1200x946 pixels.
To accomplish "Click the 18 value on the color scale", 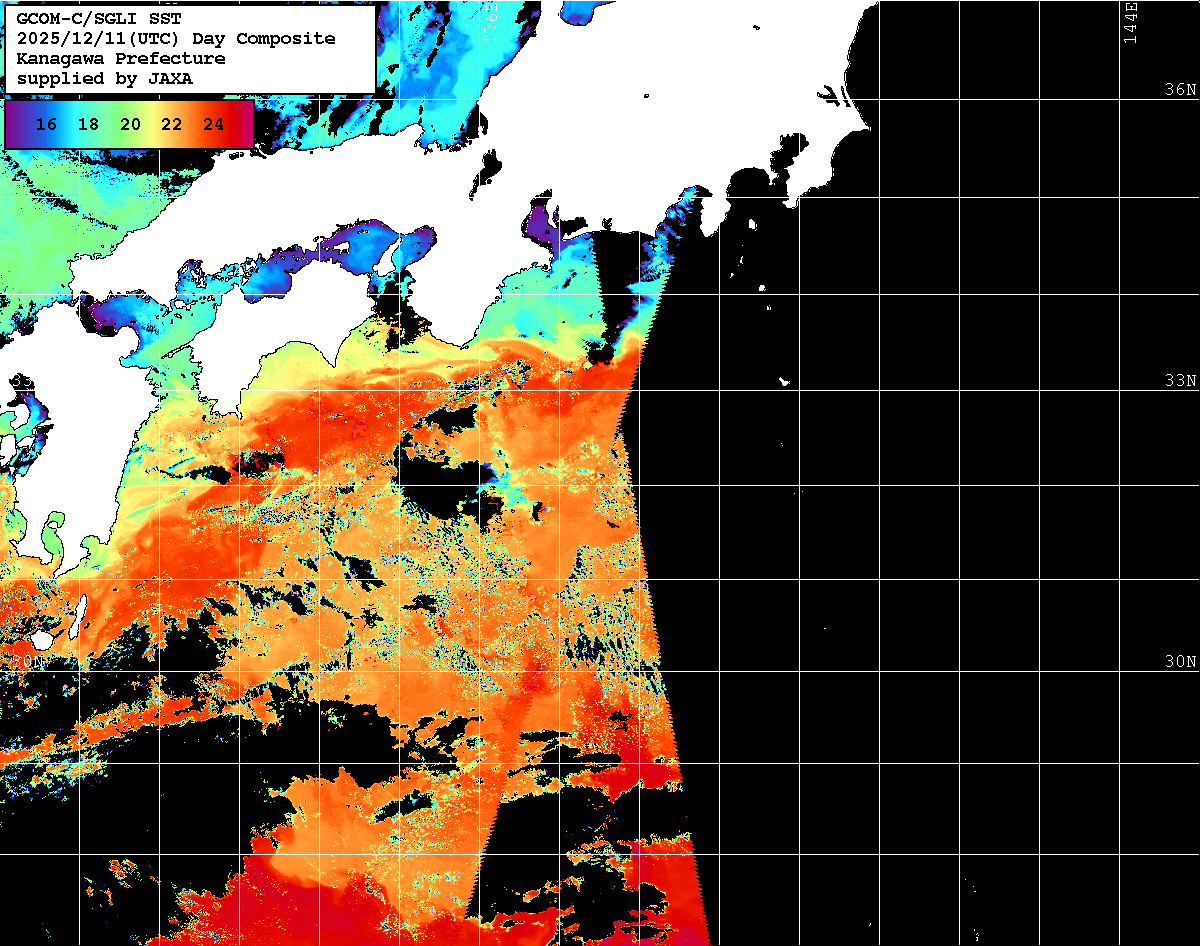I will click(88, 125).
